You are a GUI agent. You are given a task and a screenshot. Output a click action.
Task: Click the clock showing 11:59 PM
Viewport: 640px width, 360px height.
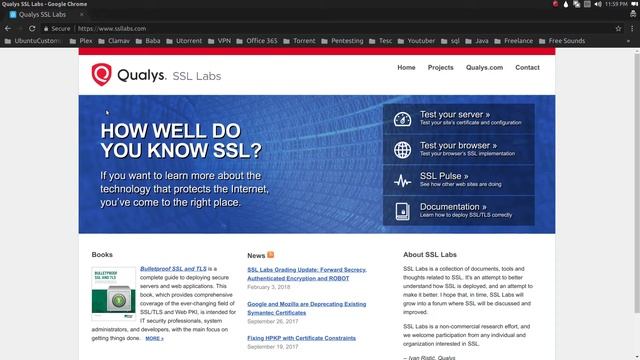(x=616, y=4)
